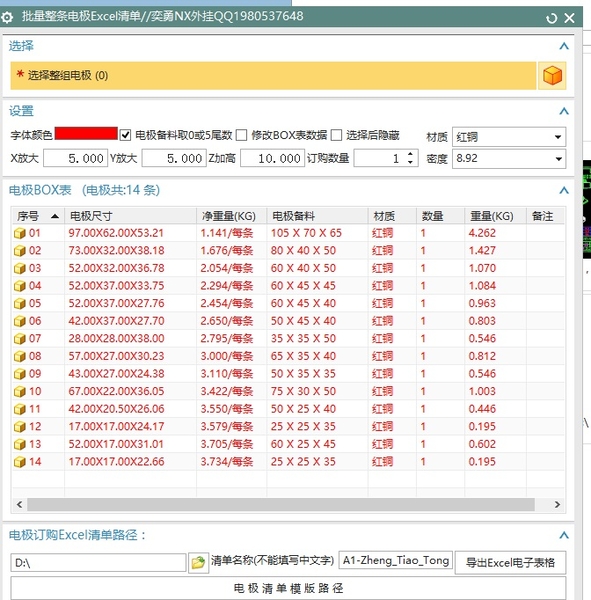The width and height of the screenshot is (591, 600).
Task: Increase 订购数量 with the up arrow
Action: 410,154
